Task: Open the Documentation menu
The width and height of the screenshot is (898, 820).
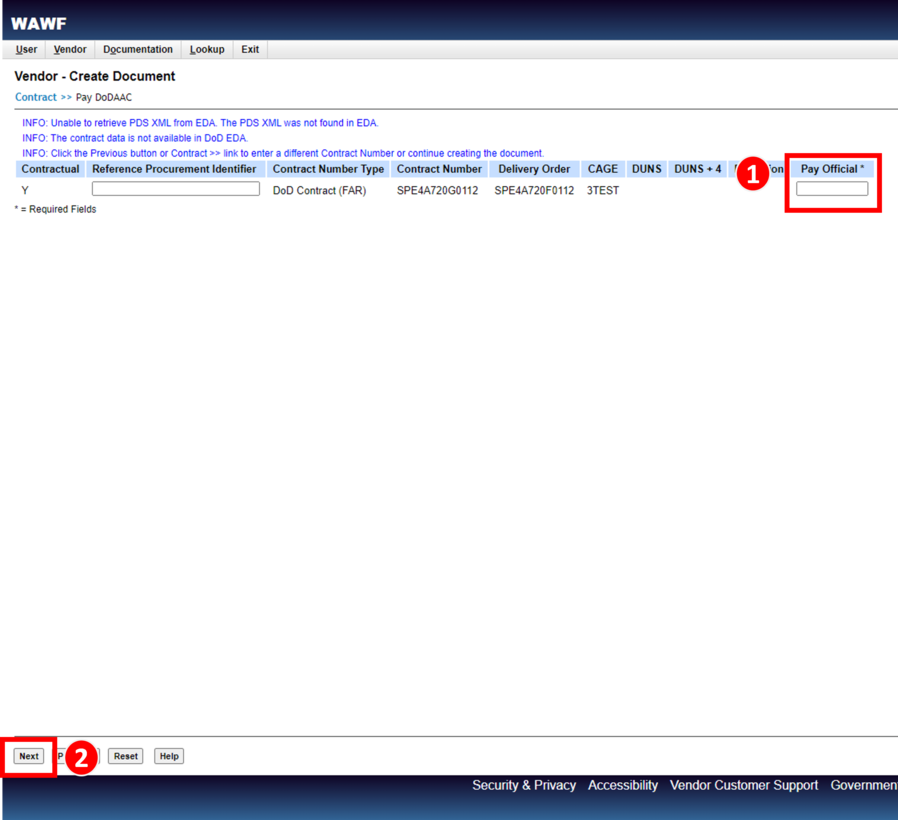Action: 138,49
